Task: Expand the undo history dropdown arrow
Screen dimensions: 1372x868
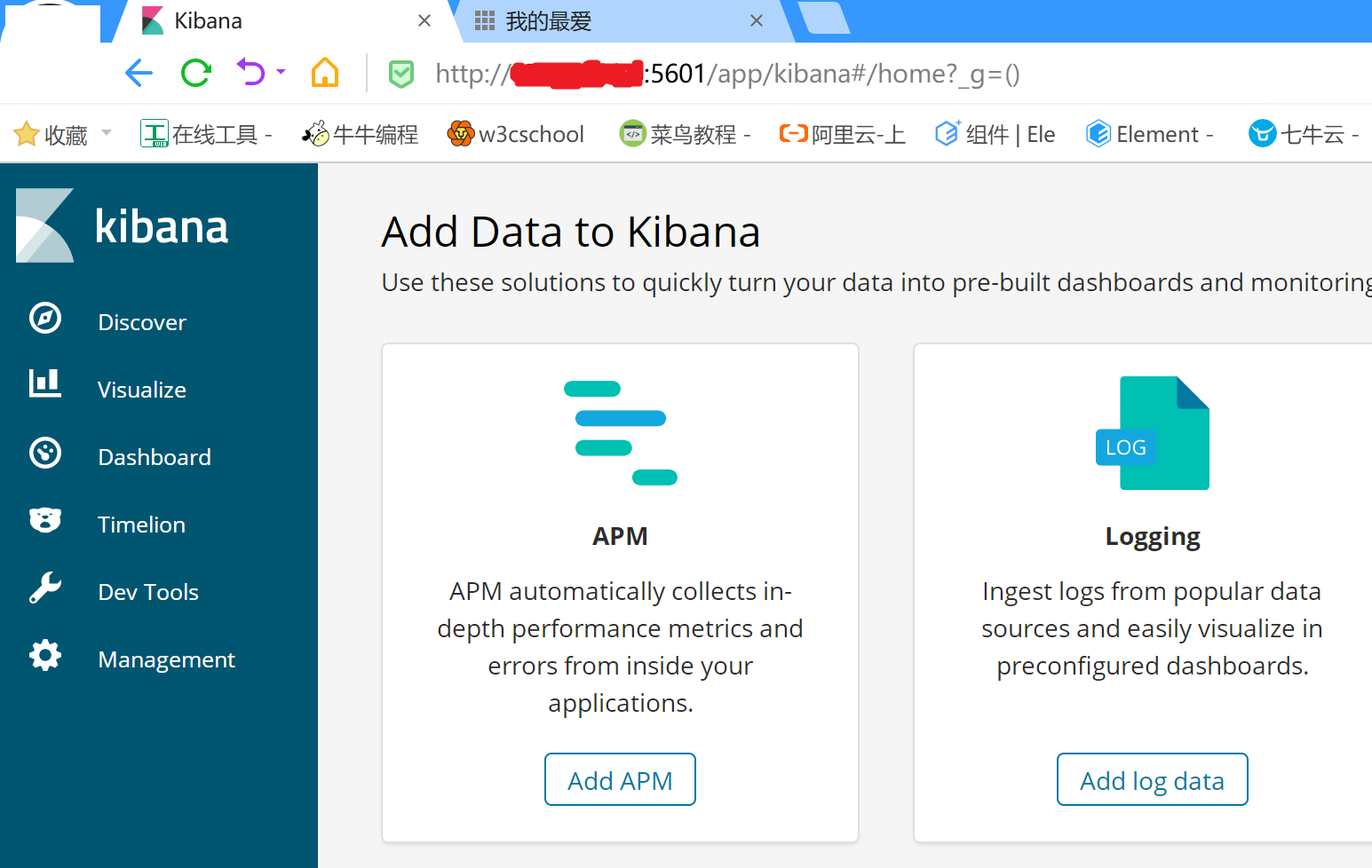Action: coord(282,71)
